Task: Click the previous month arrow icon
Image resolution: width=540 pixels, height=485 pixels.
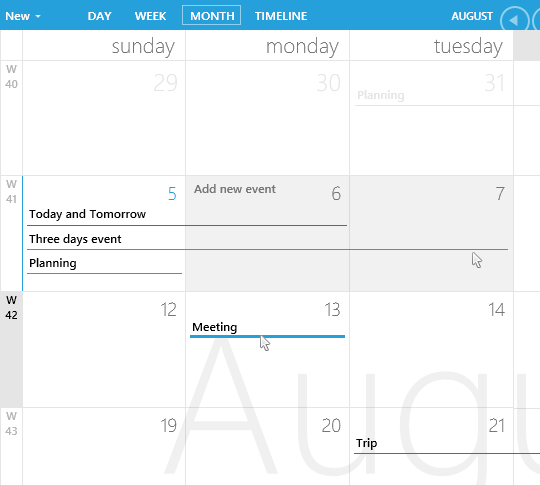Action: pyautogui.click(x=514, y=21)
